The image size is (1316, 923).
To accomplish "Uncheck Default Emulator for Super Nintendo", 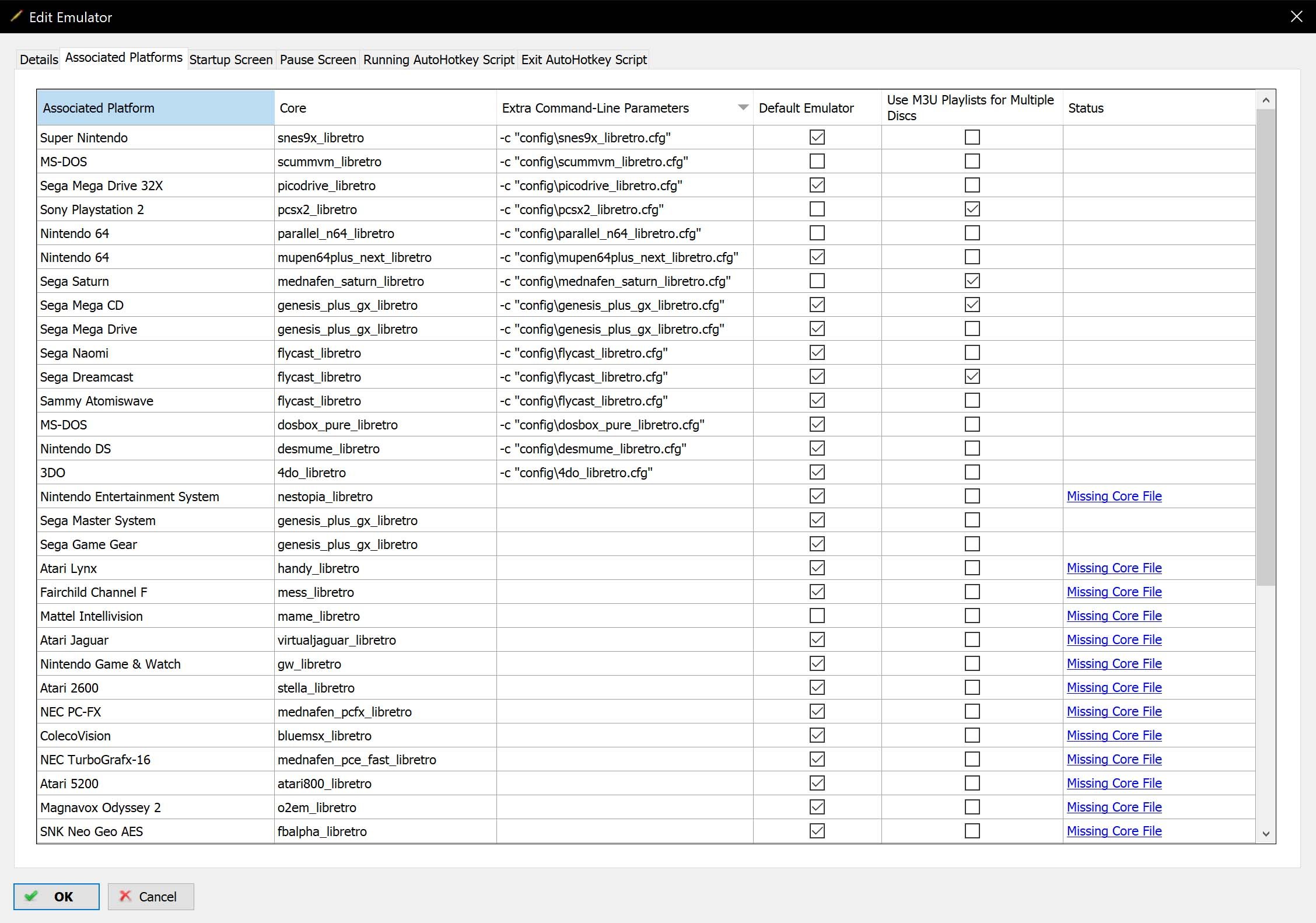I will (x=817, y=137).
